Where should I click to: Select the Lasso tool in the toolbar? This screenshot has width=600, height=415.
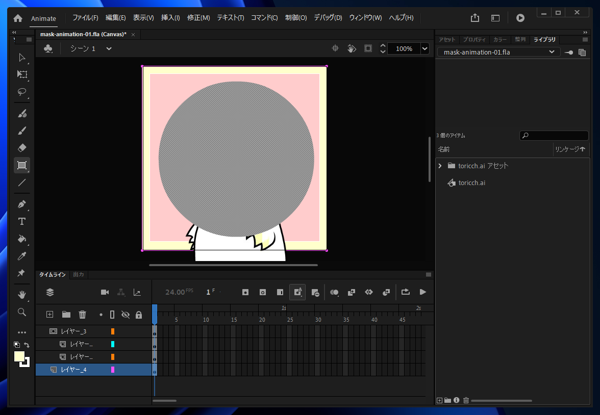(x=22, y=92)
